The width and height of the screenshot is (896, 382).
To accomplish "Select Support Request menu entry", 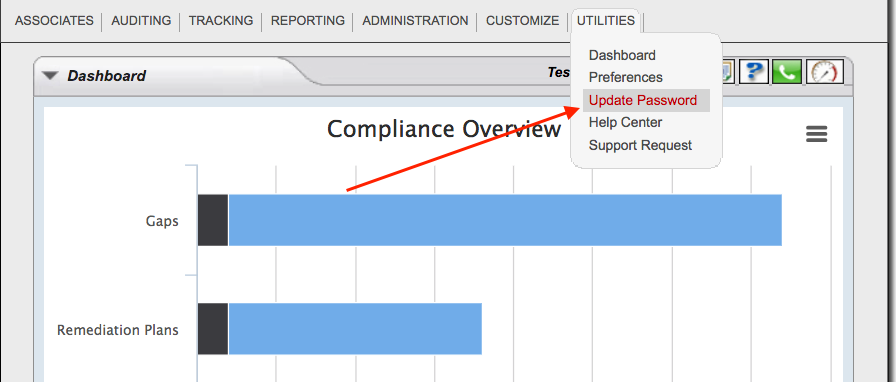I will pos(641,145).
